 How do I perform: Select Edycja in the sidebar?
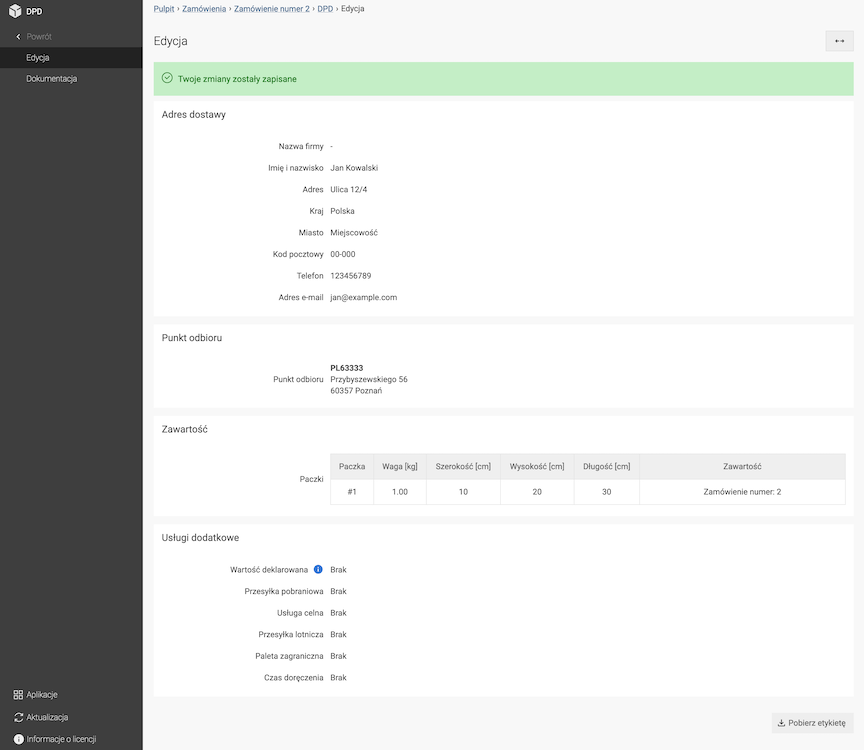click(x=71, y=57)
